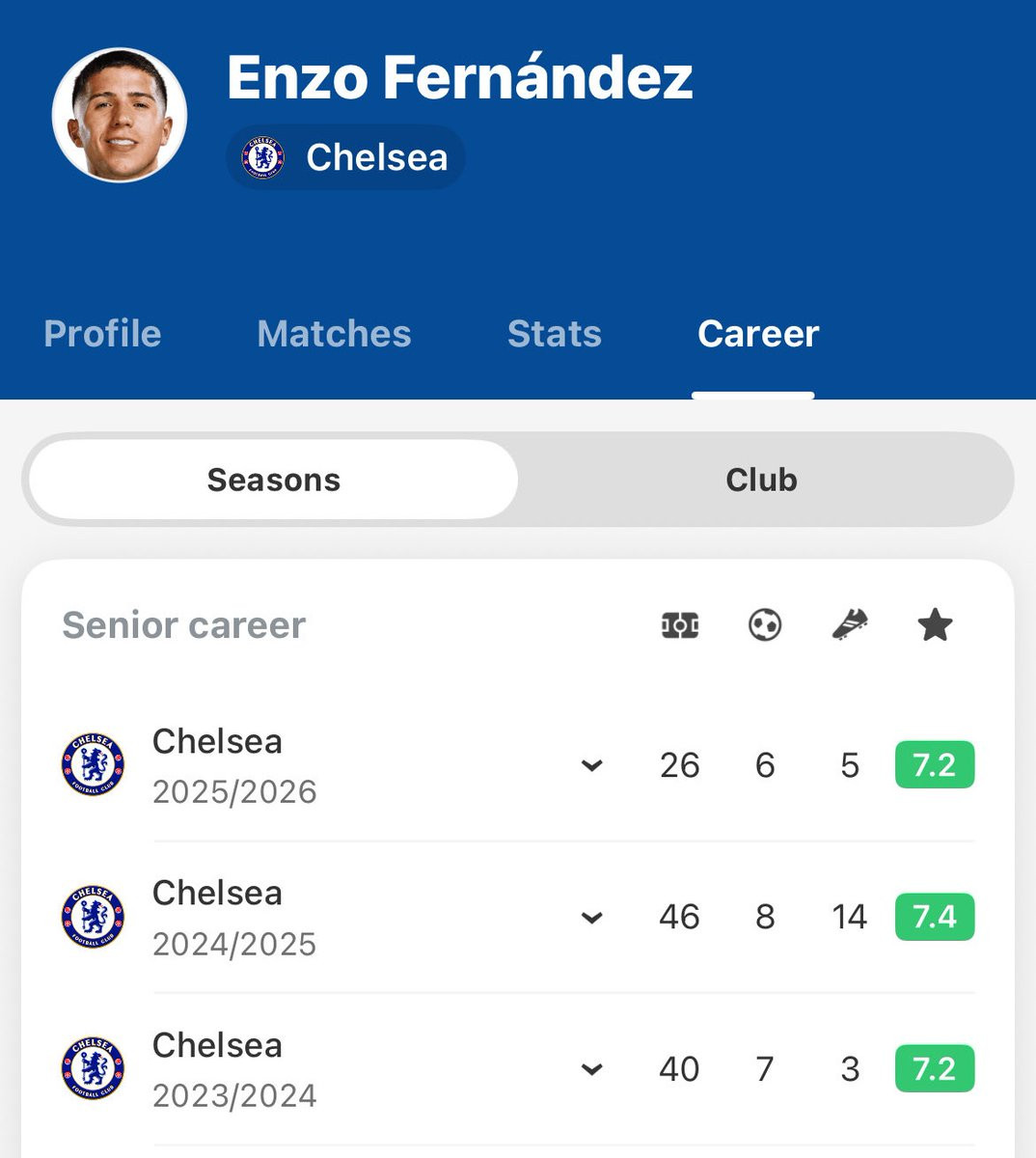Open the Profile tab
The image size is (1036, 1158).
pos(102,334)
